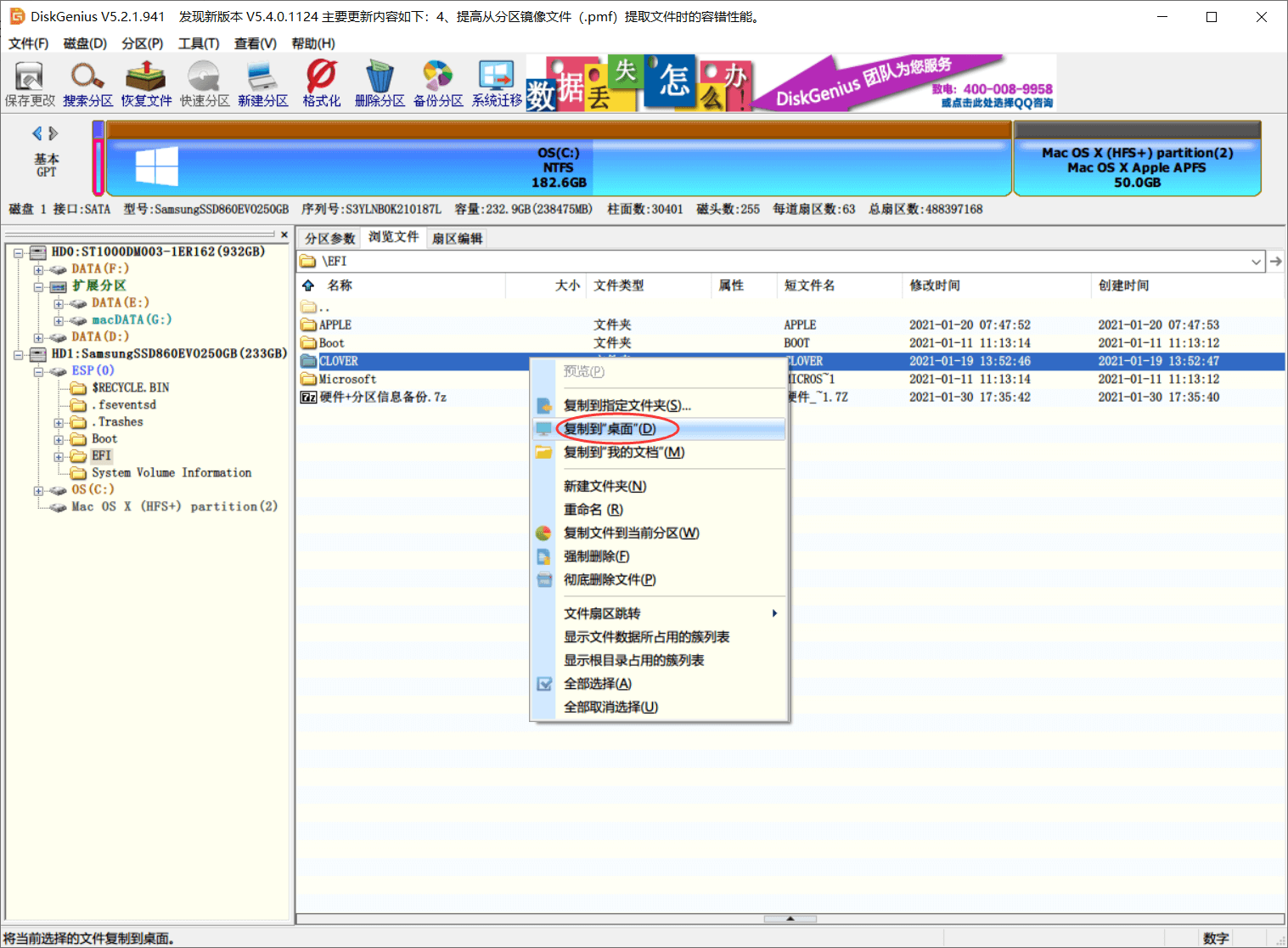Launch System Migration (系统迁移) tool
1288x948 pixels.
click(497, 83)
